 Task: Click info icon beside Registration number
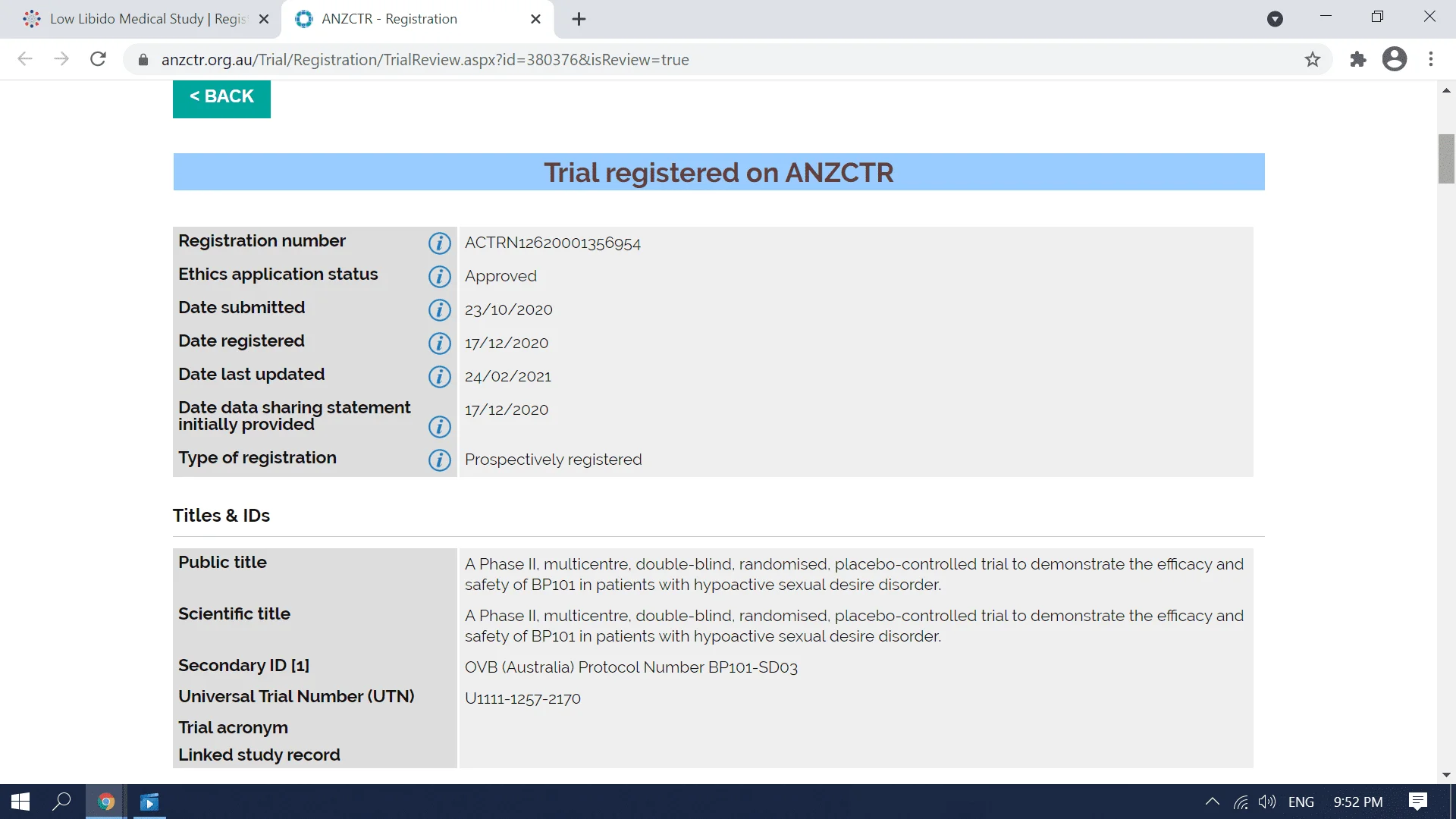click(439, 243)
